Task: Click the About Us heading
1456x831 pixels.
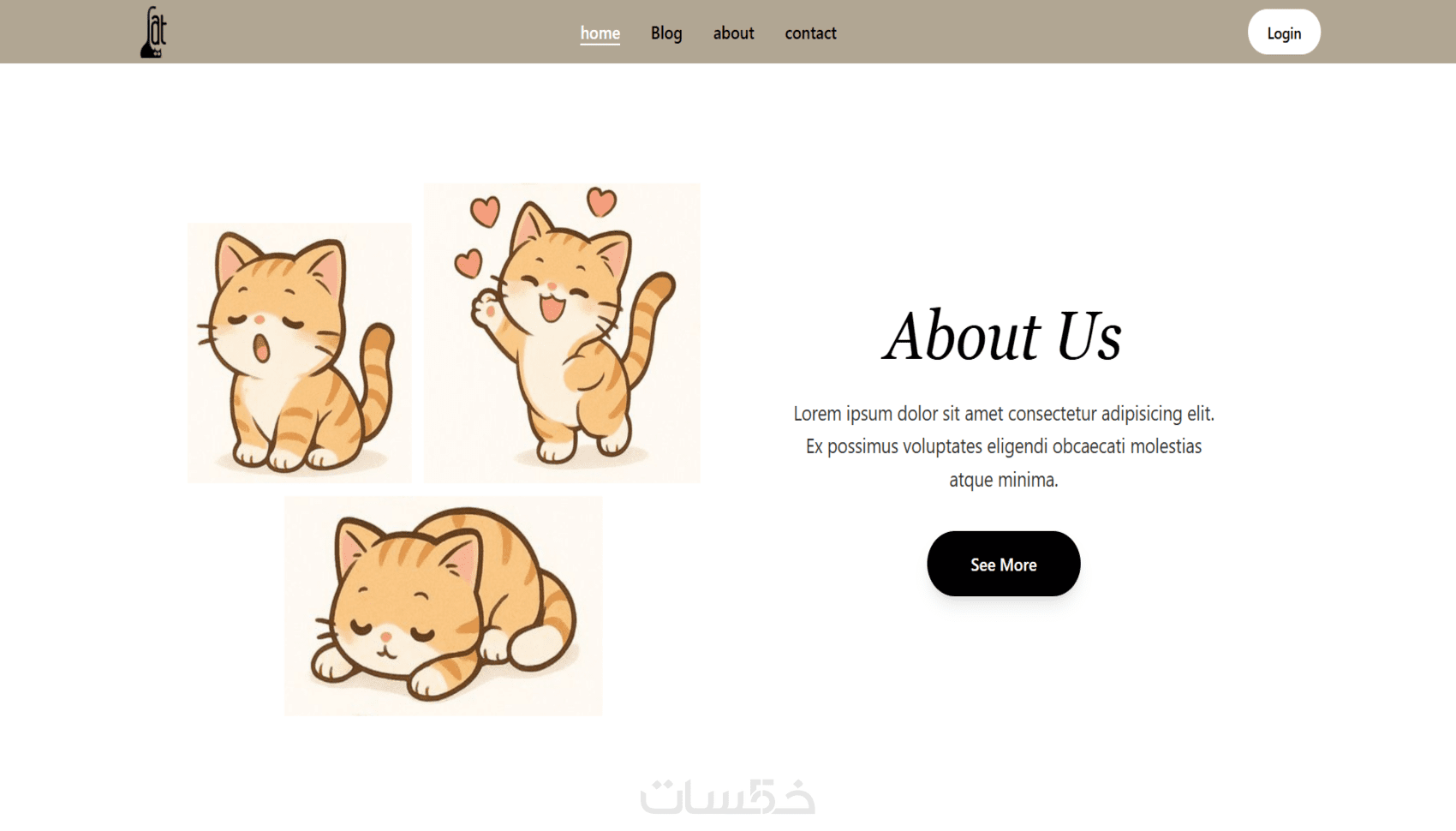Action: (x=1003, y=336)
